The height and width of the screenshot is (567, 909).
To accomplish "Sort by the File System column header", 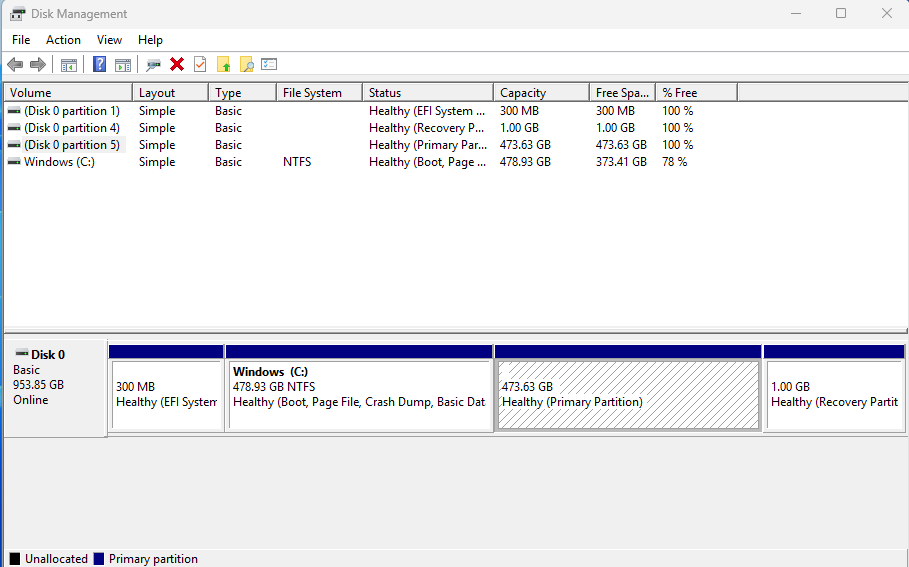I will [315, 93].
